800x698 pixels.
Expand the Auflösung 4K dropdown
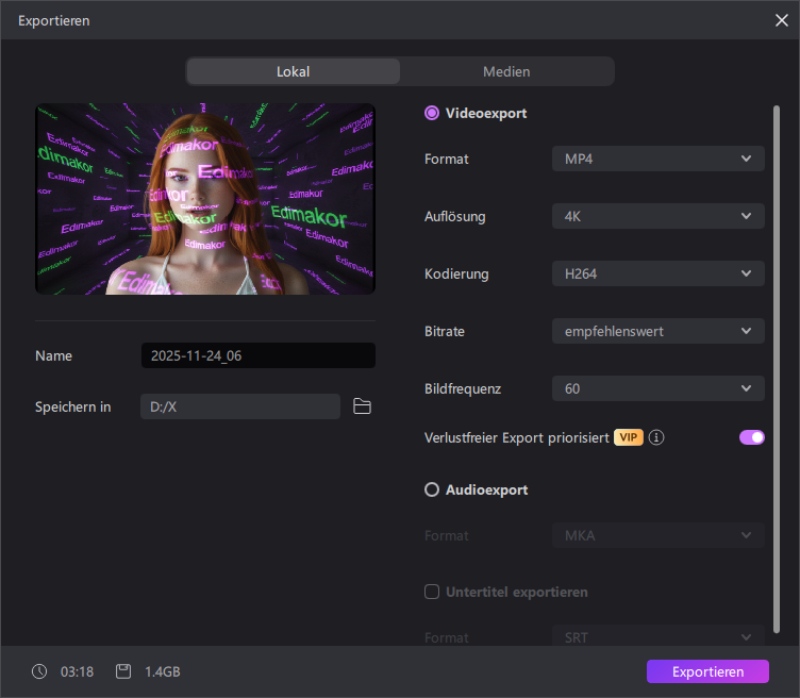coord(658,216)
